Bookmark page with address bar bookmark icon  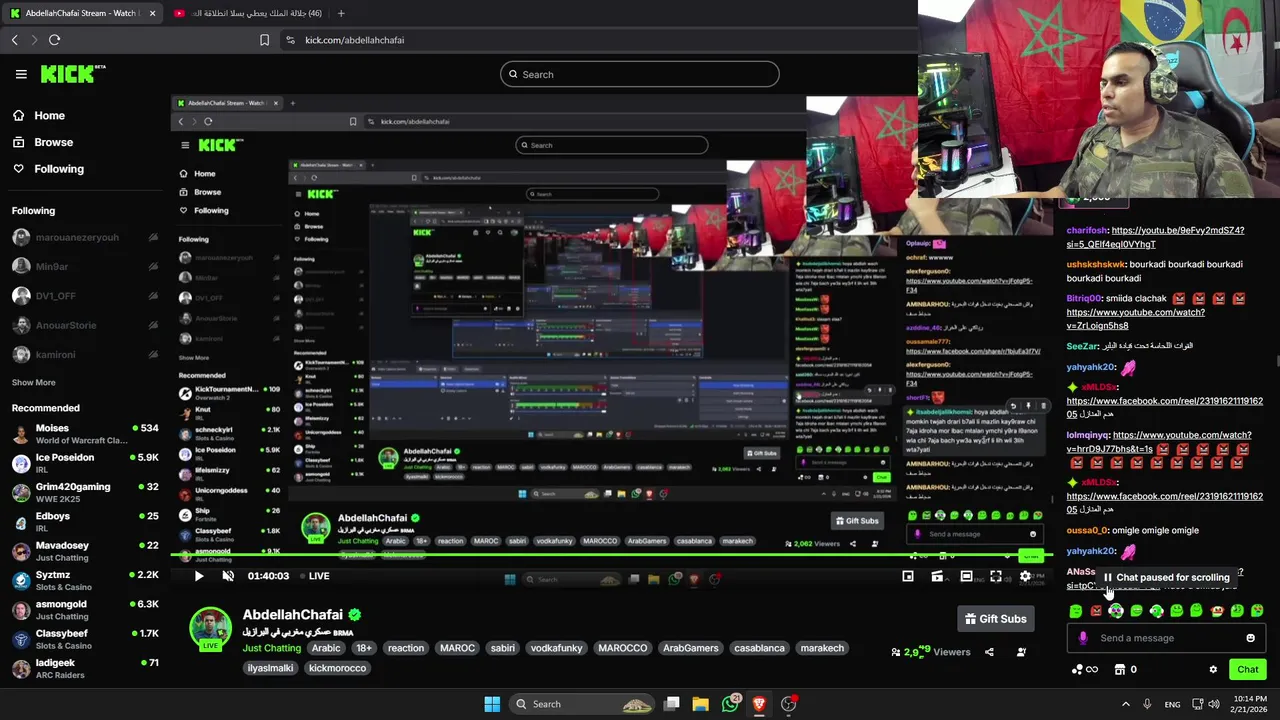[264, 40]
